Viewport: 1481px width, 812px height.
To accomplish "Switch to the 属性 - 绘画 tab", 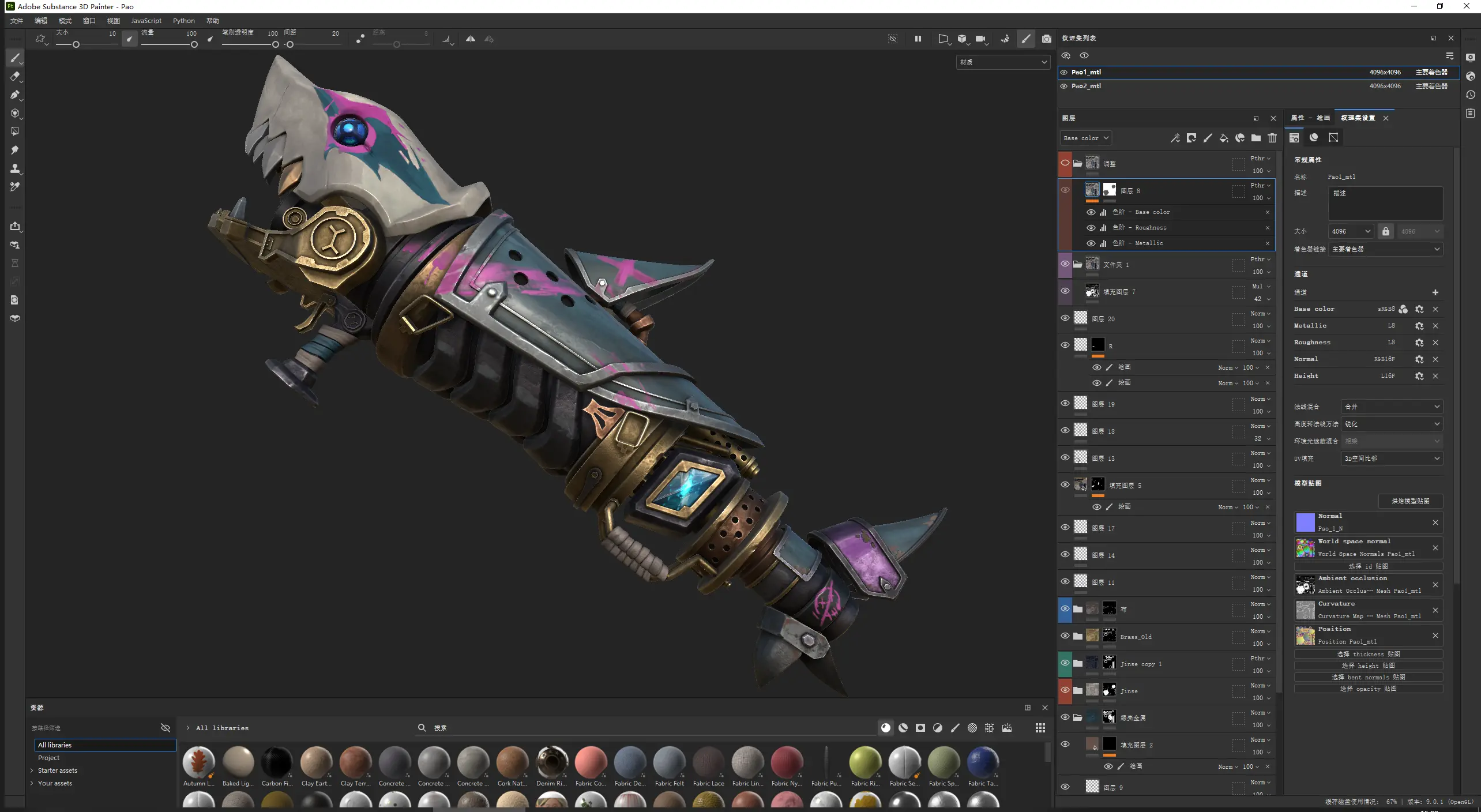I will pyautogui.click(x=1310, y=118).
